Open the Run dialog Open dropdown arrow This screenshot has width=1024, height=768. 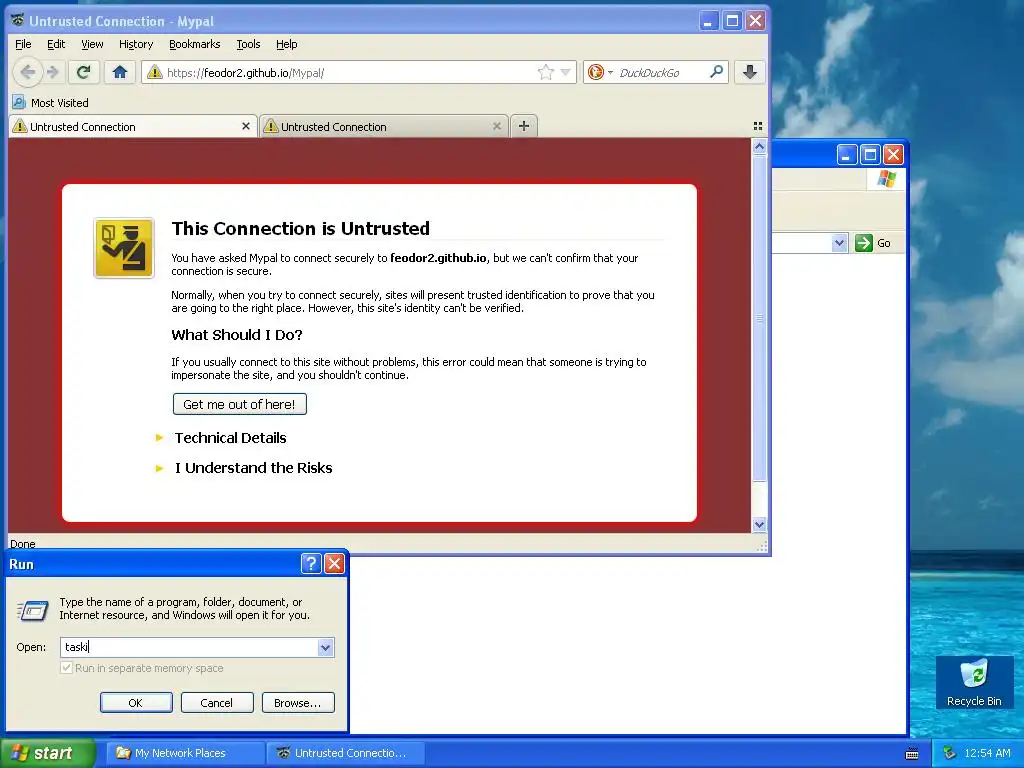pyautogui.click(x=326, y=647)
